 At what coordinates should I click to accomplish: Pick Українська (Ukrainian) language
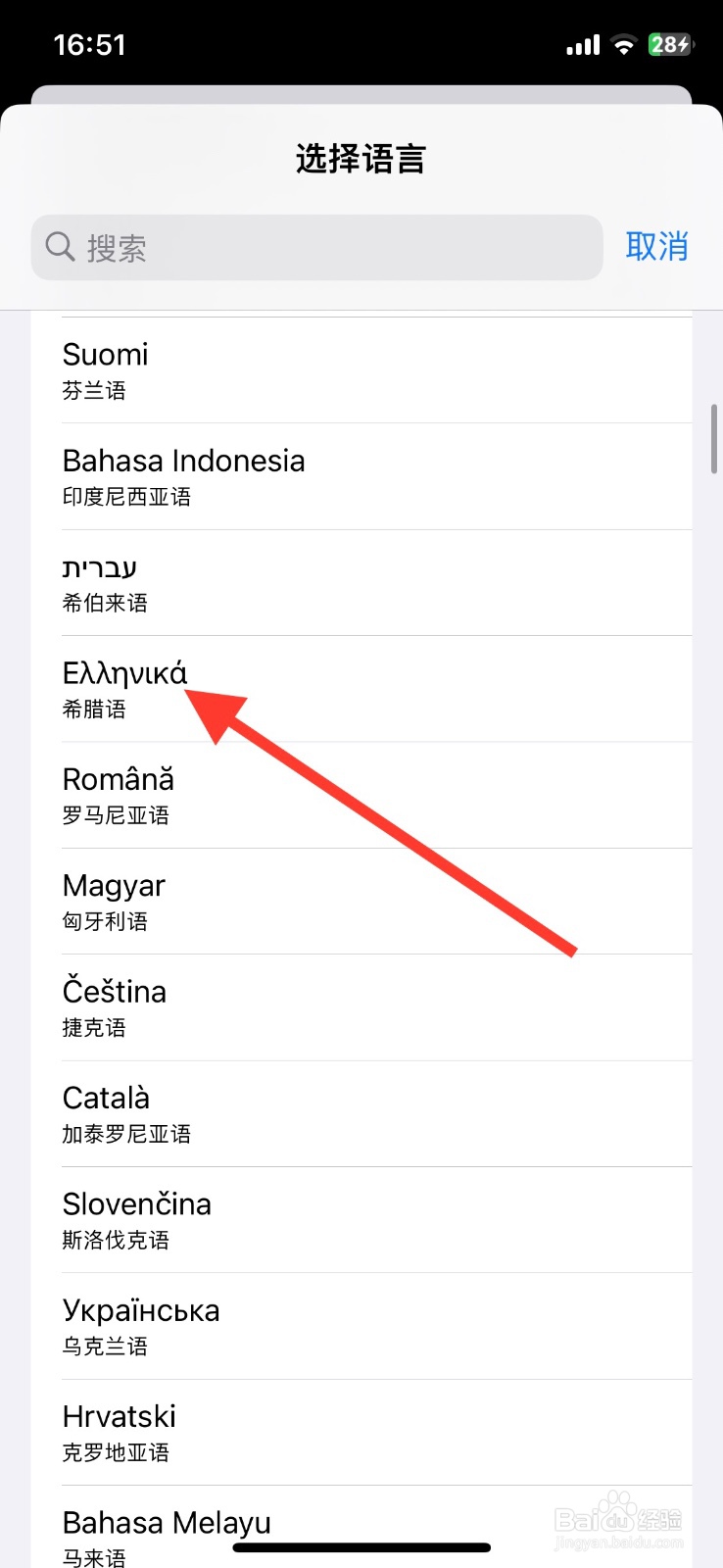(361, 1326)
